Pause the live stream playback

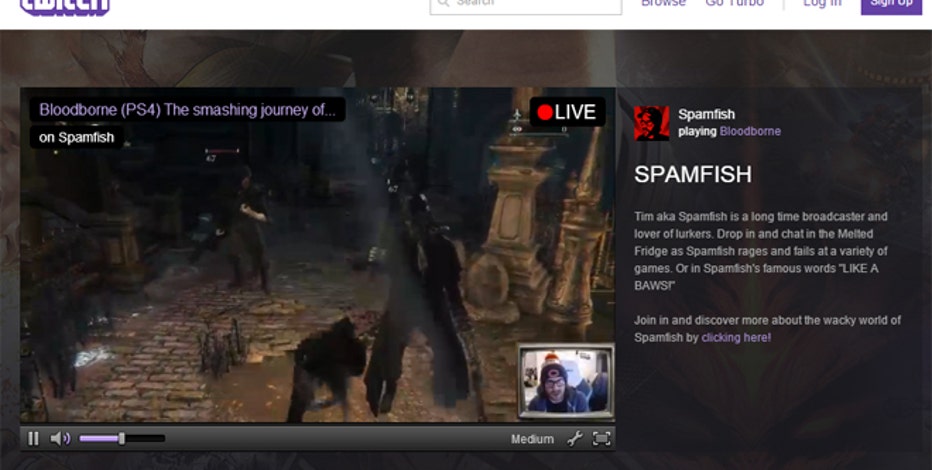pyautogui.click(x=33, y=439)
